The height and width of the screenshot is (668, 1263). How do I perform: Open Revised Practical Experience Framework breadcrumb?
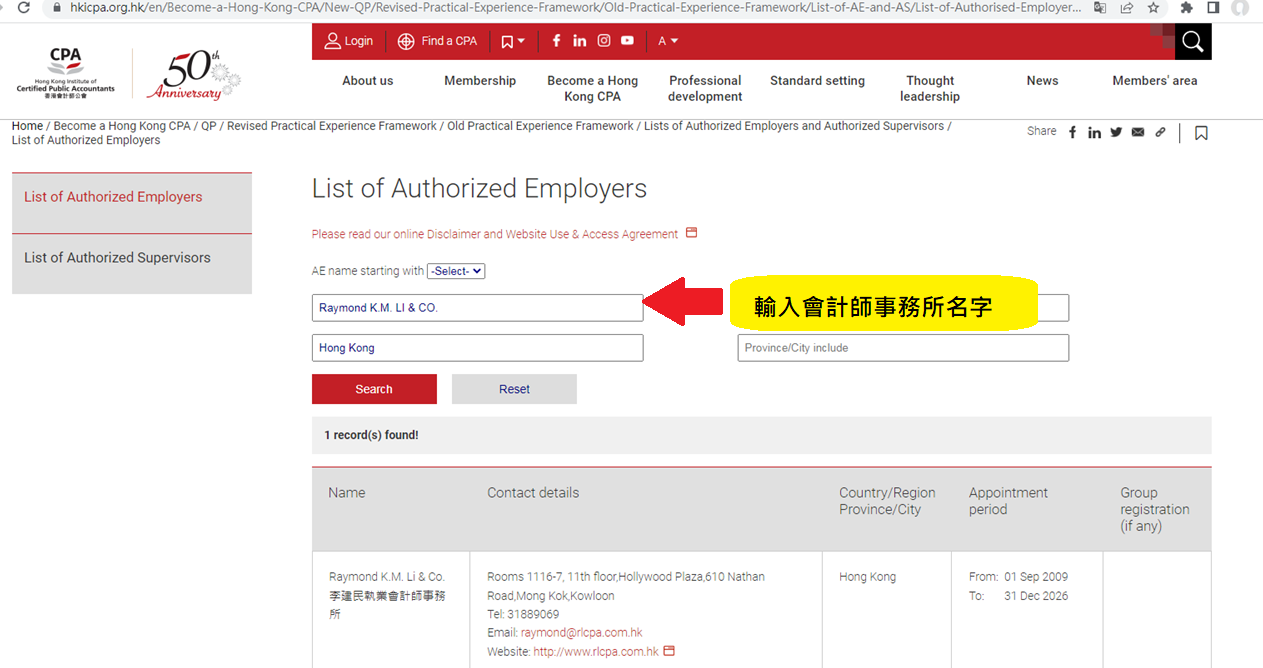332,126
